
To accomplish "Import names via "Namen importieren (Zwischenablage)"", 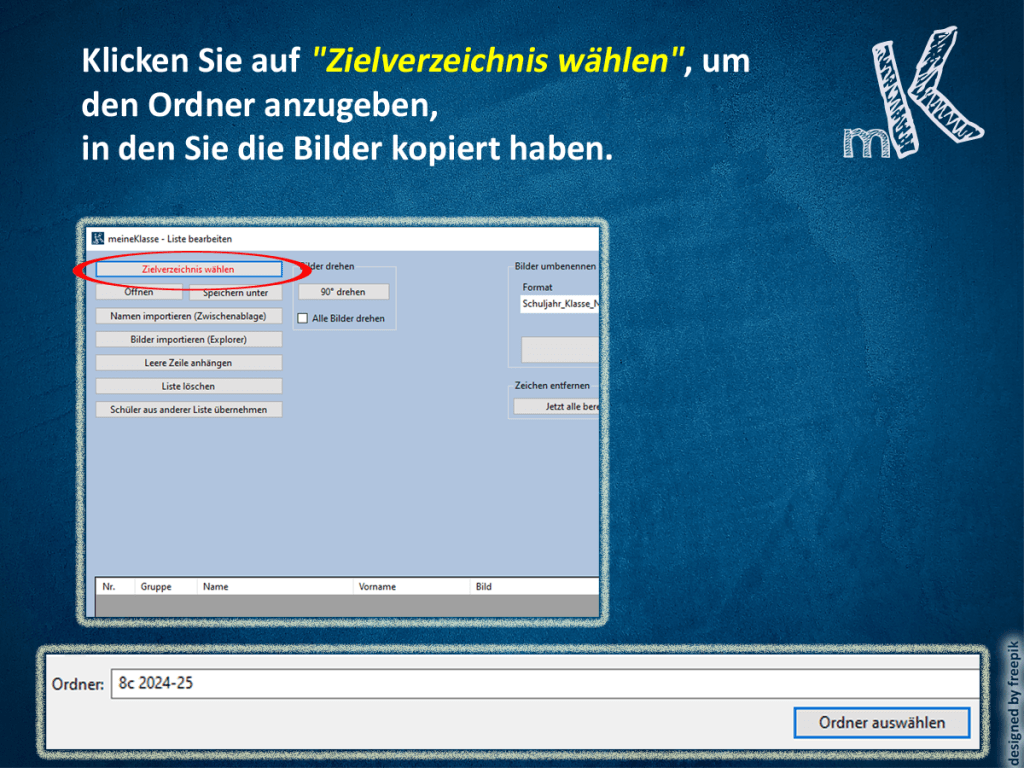I will pyautogui.click(x=189, y=316).
